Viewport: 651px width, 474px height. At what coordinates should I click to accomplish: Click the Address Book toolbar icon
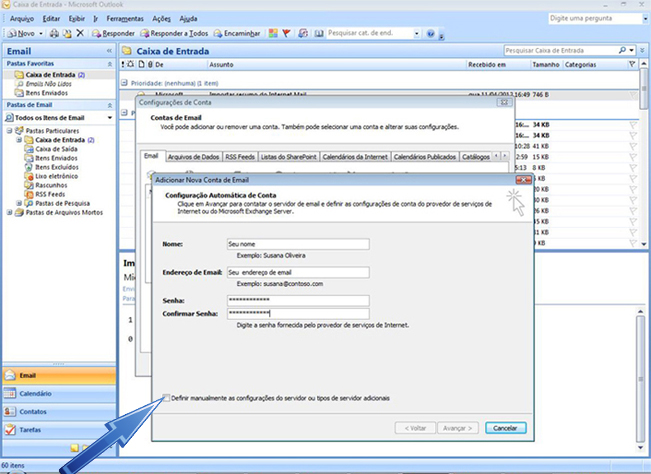(x=318, y=33)
